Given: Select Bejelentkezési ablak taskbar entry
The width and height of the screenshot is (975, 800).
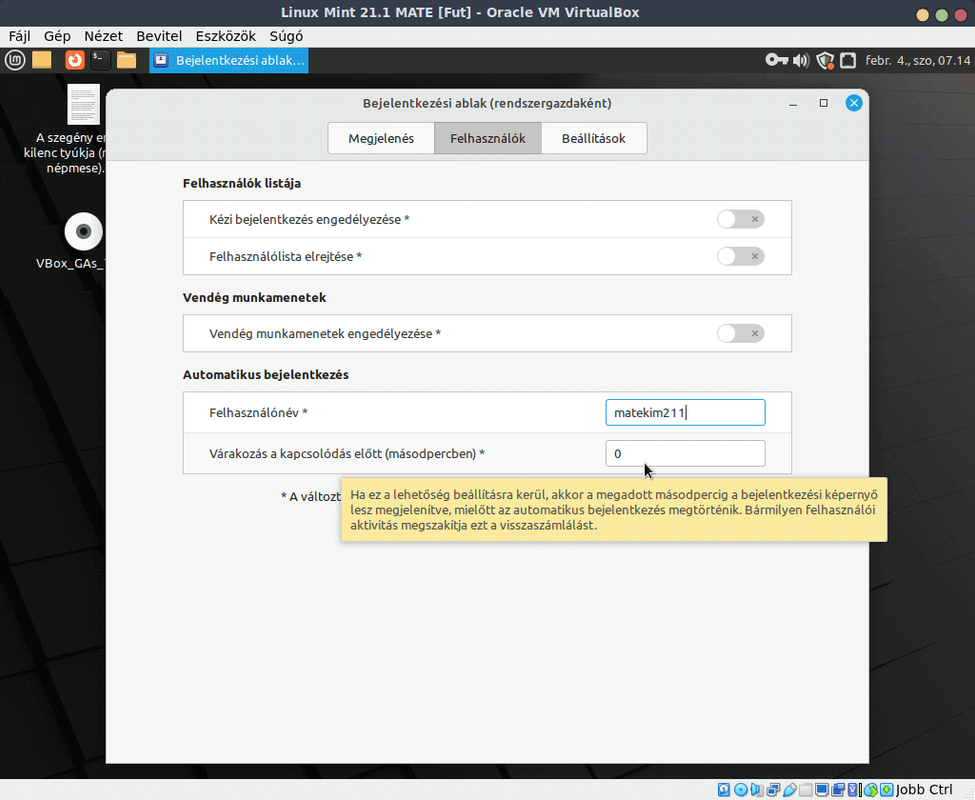Looking at the screenshot, I should (229, 60).
